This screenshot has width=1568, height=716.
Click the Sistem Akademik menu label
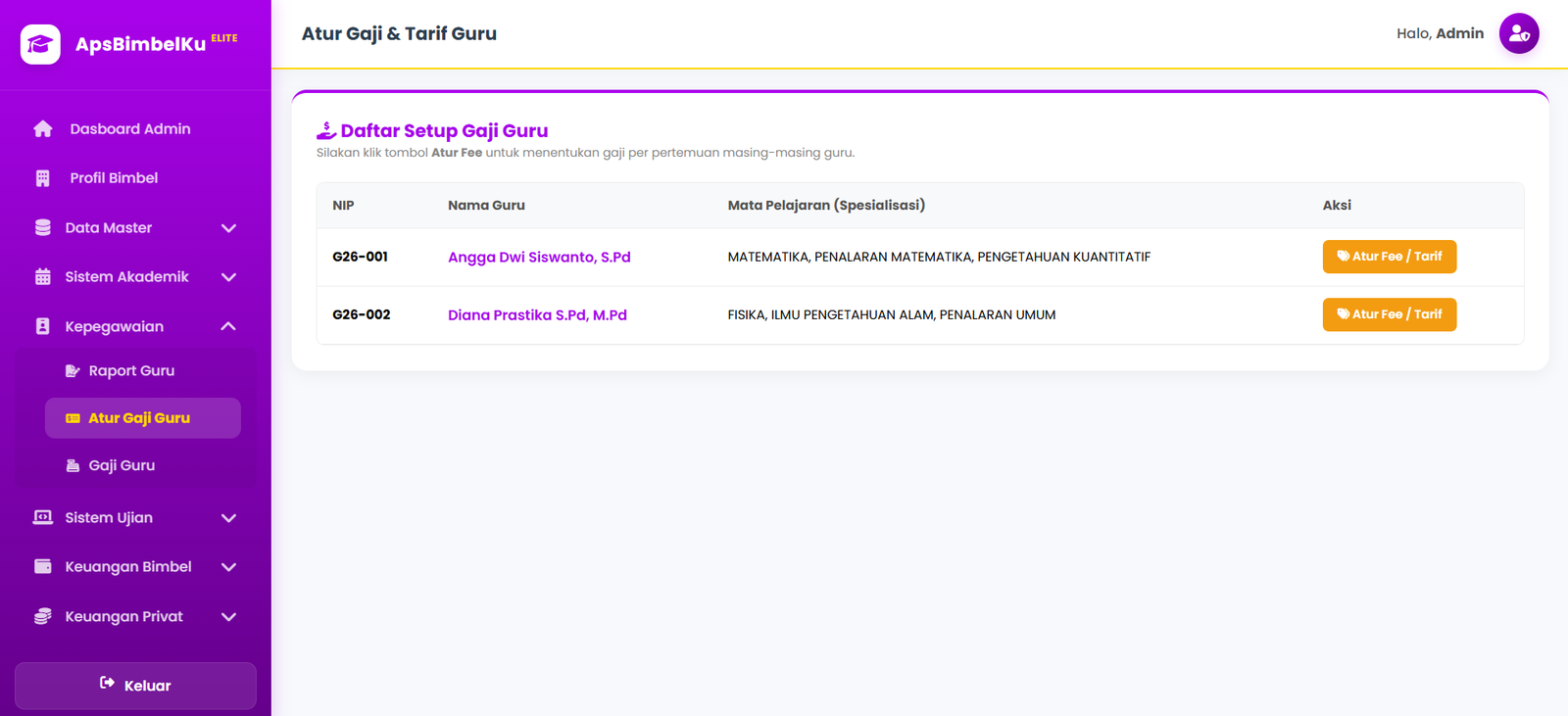(x=126, y=277)
